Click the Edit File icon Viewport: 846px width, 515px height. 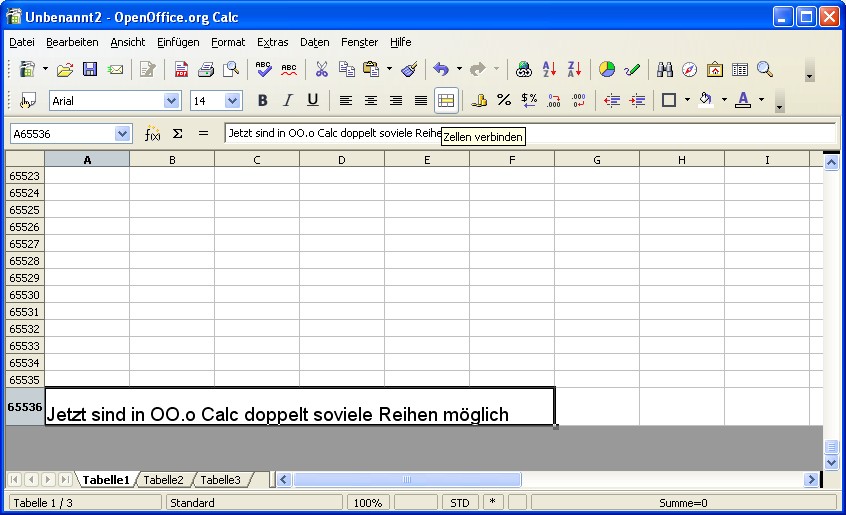pyautogui.click(x=147, y=70)
